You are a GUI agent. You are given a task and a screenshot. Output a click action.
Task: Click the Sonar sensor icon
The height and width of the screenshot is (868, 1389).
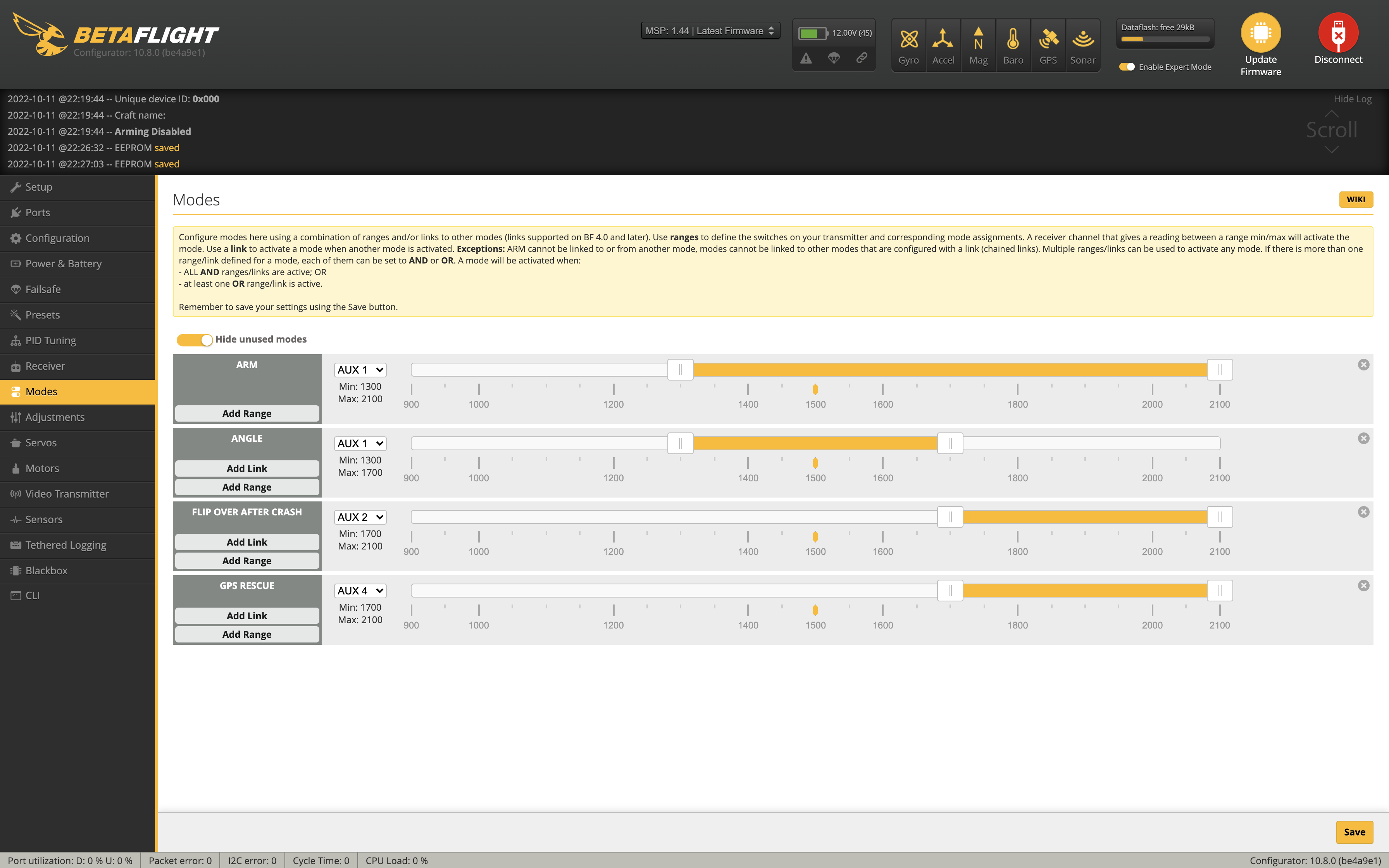point(1082,40)
